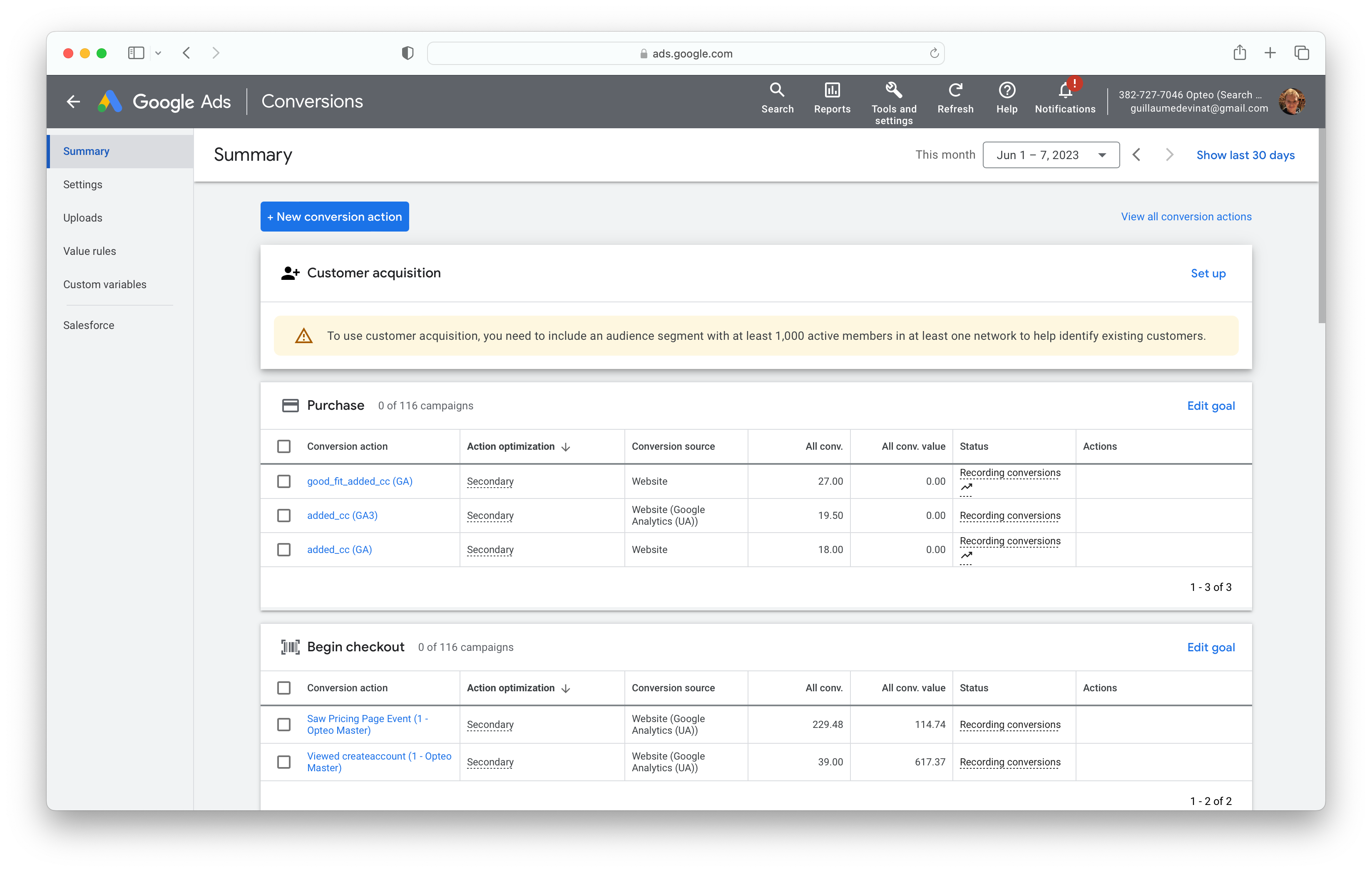Viewport: 1372px width, 872px height.
Task: Select all in Purchase table header checkbox
Action: 284,446
